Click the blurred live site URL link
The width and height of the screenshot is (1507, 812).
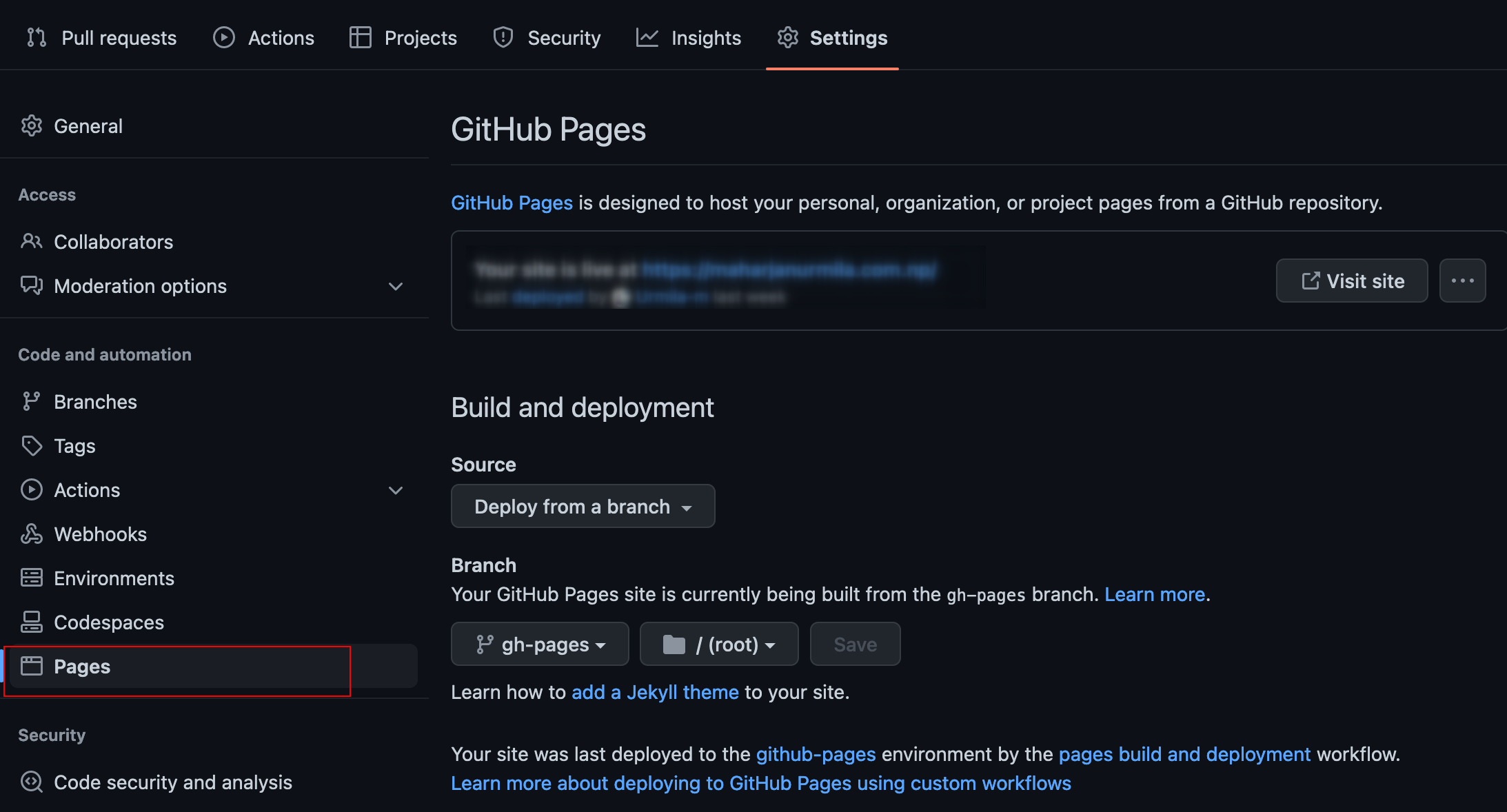point(789,270)
